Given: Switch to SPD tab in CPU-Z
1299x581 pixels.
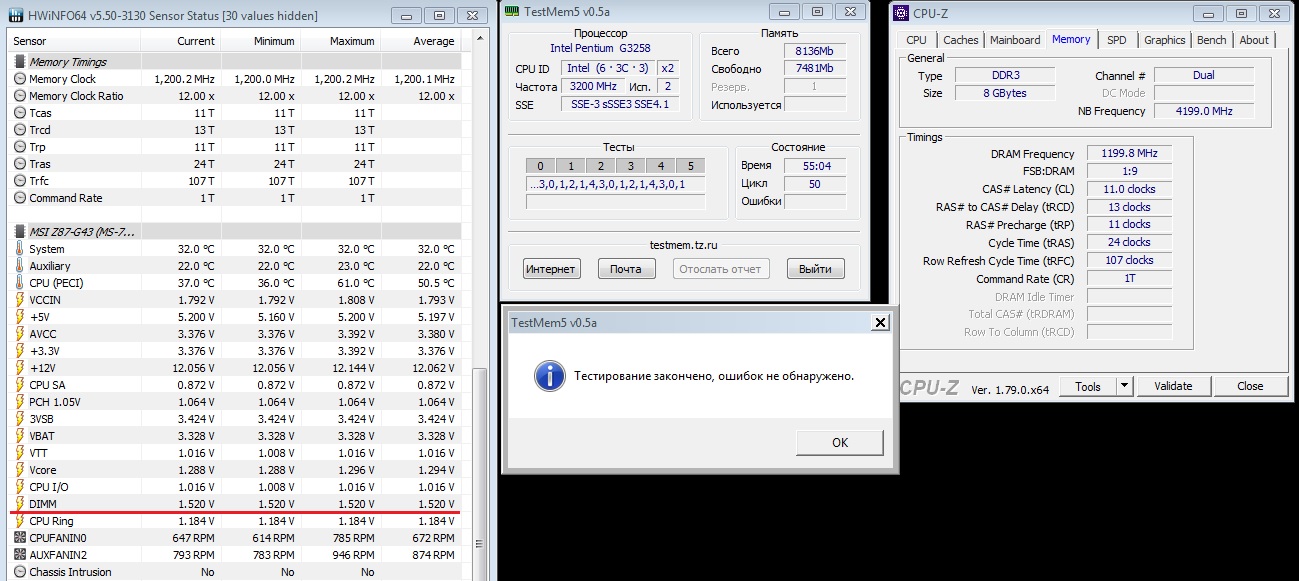Looking at the screenshot, I should coord(1117,40).
